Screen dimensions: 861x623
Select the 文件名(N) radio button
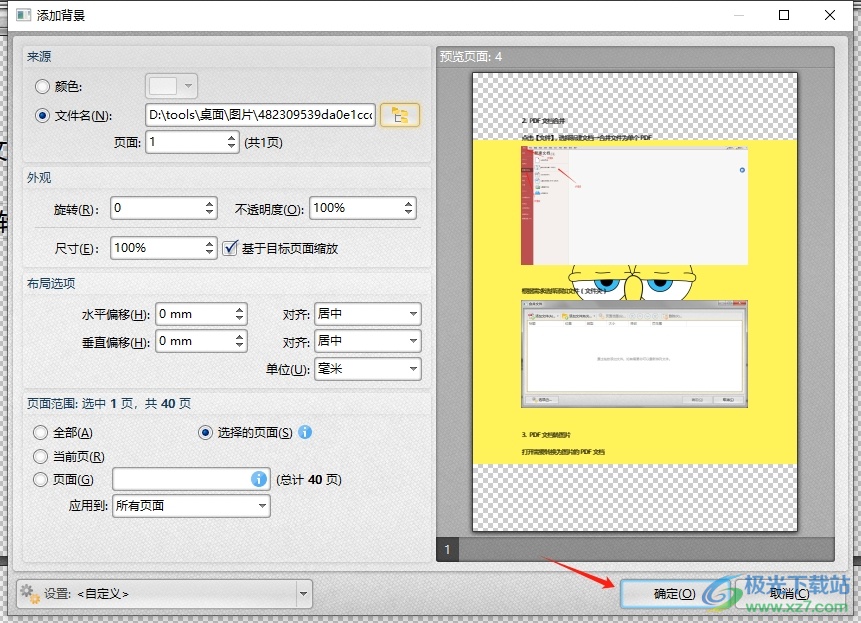(42, 115)
